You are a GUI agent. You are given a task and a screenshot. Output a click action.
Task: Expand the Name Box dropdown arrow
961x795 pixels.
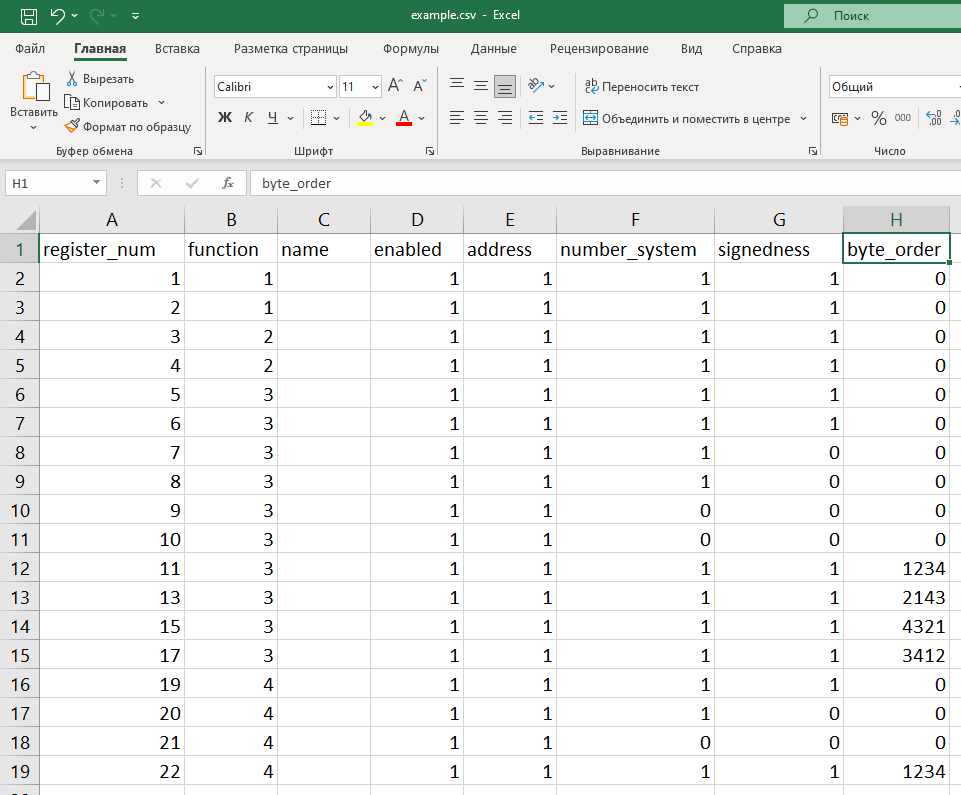(x=96, y=183)
